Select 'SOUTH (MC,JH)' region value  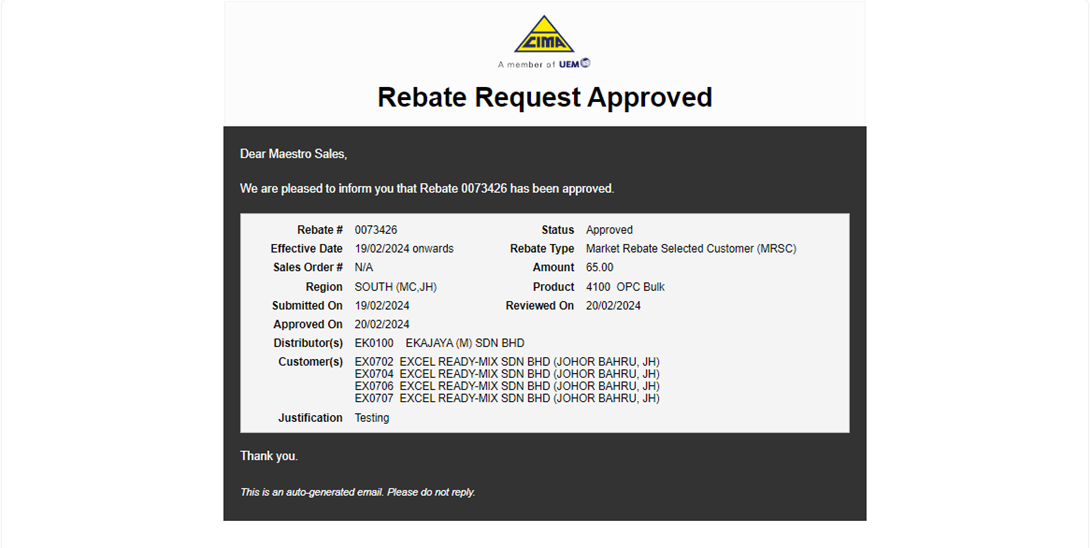(396, 287)
